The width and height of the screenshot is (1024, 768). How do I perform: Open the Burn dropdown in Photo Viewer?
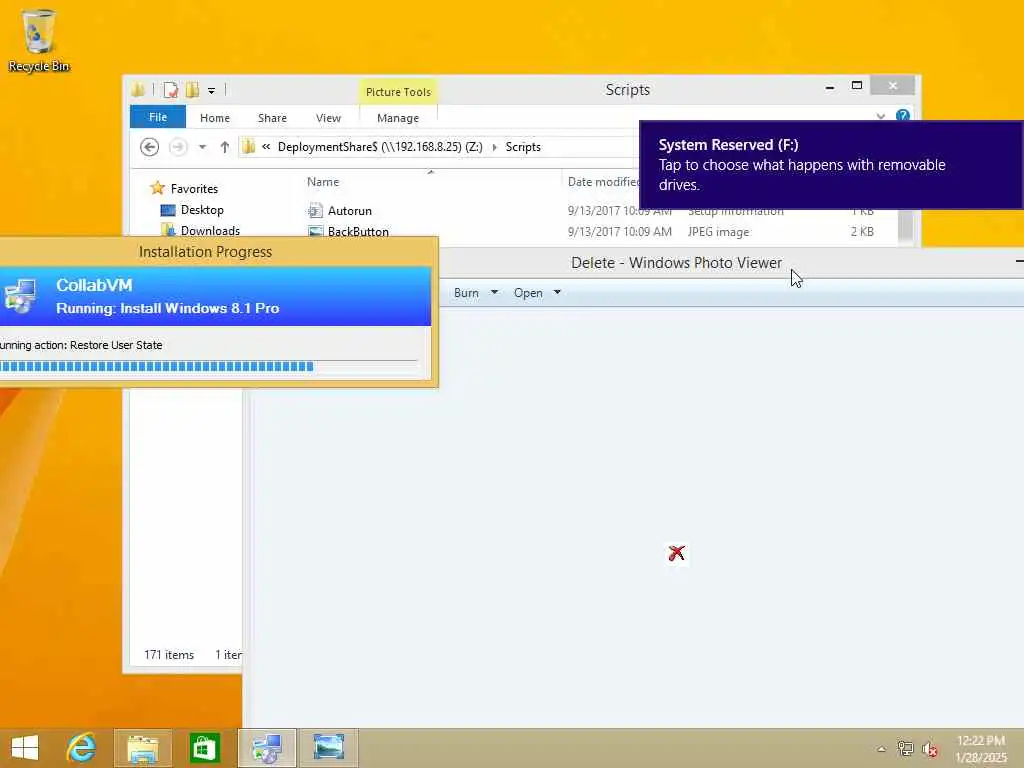(475, 293)
